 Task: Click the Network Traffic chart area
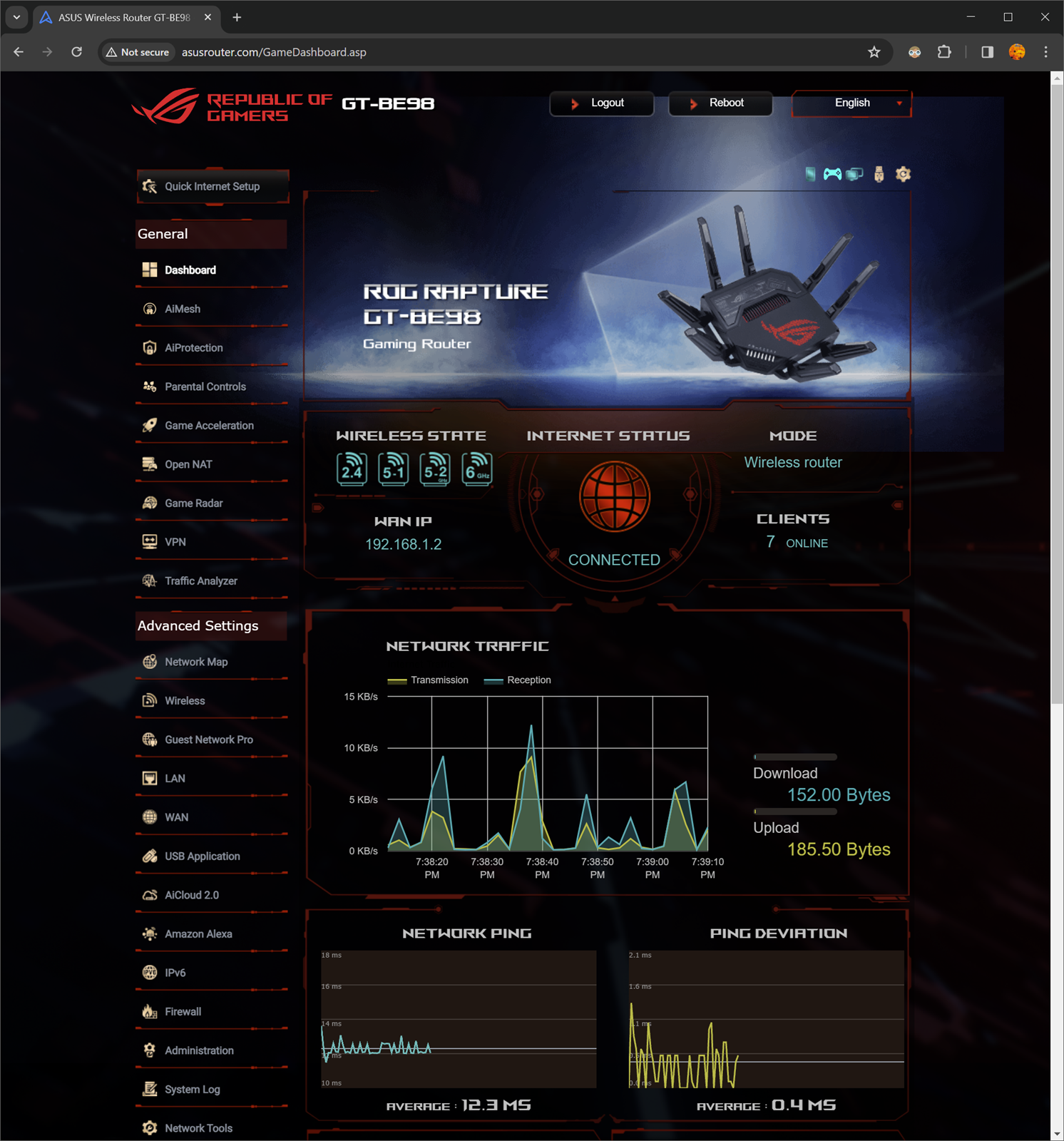548,774
